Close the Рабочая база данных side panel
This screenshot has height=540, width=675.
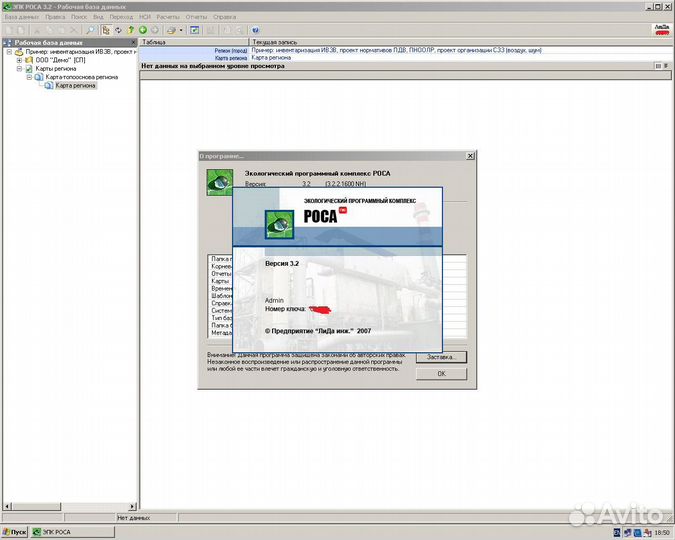pos(132,43)
